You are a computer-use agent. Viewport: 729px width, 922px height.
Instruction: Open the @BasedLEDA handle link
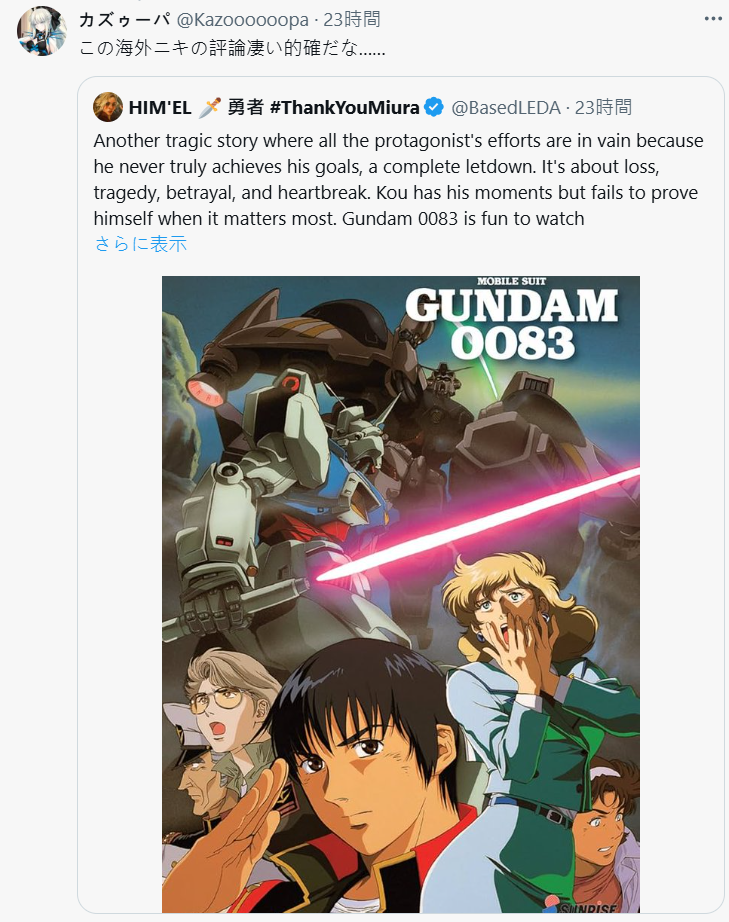coord(506,108)
